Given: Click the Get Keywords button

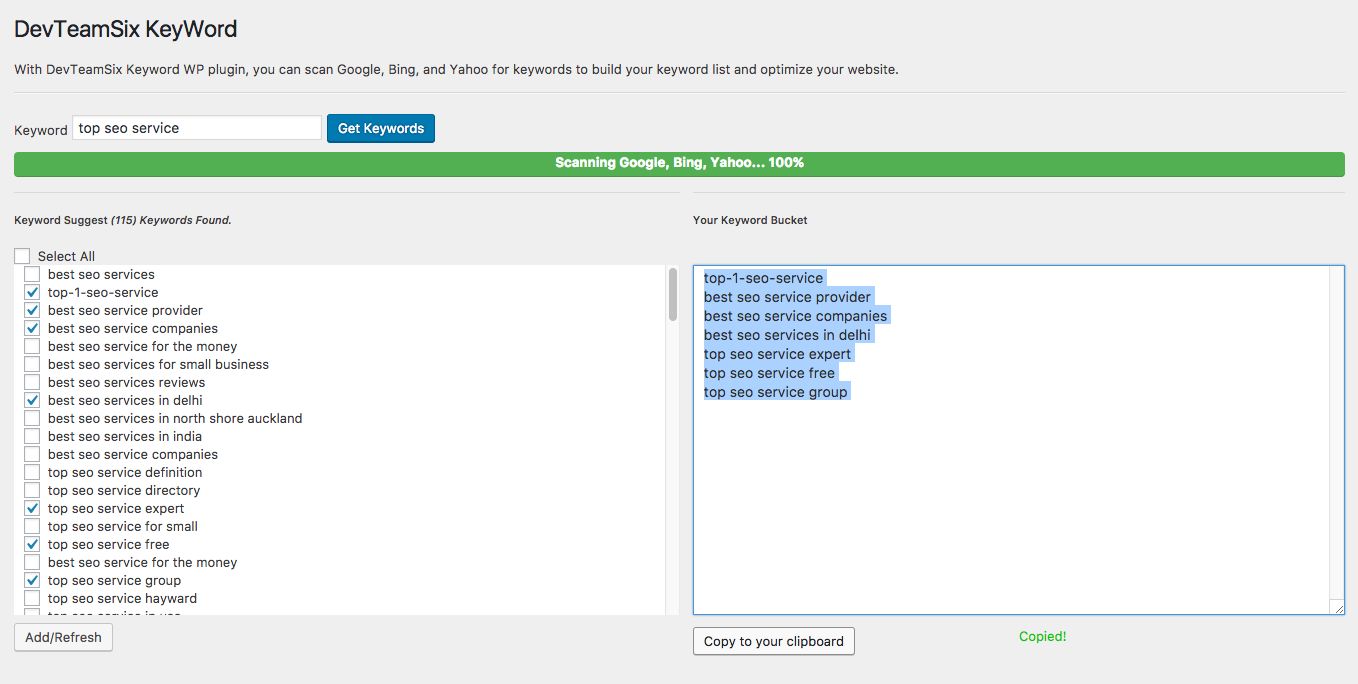Looking at the screenshot, I should tap(380, 128).
